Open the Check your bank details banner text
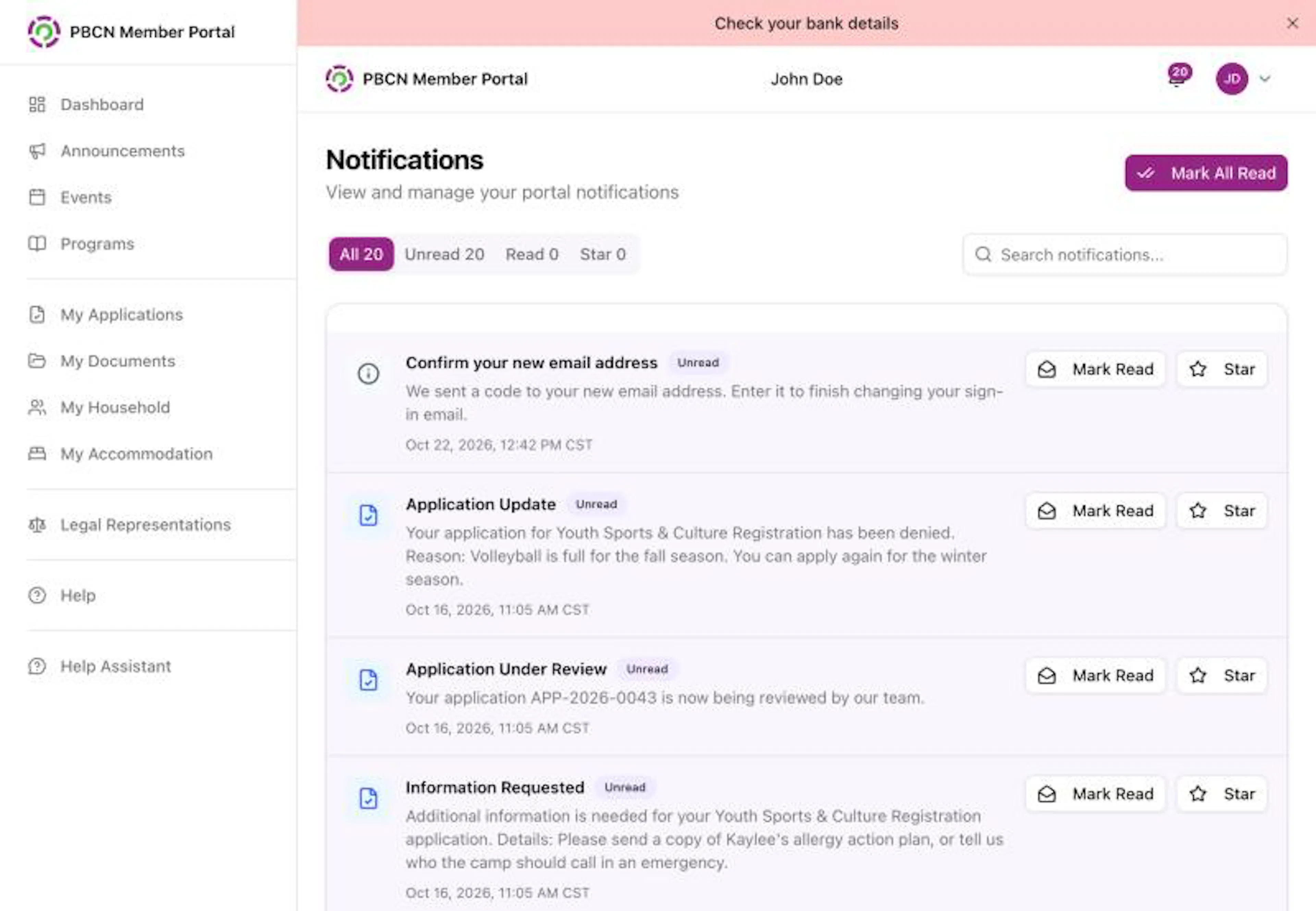 pos(806,23)
